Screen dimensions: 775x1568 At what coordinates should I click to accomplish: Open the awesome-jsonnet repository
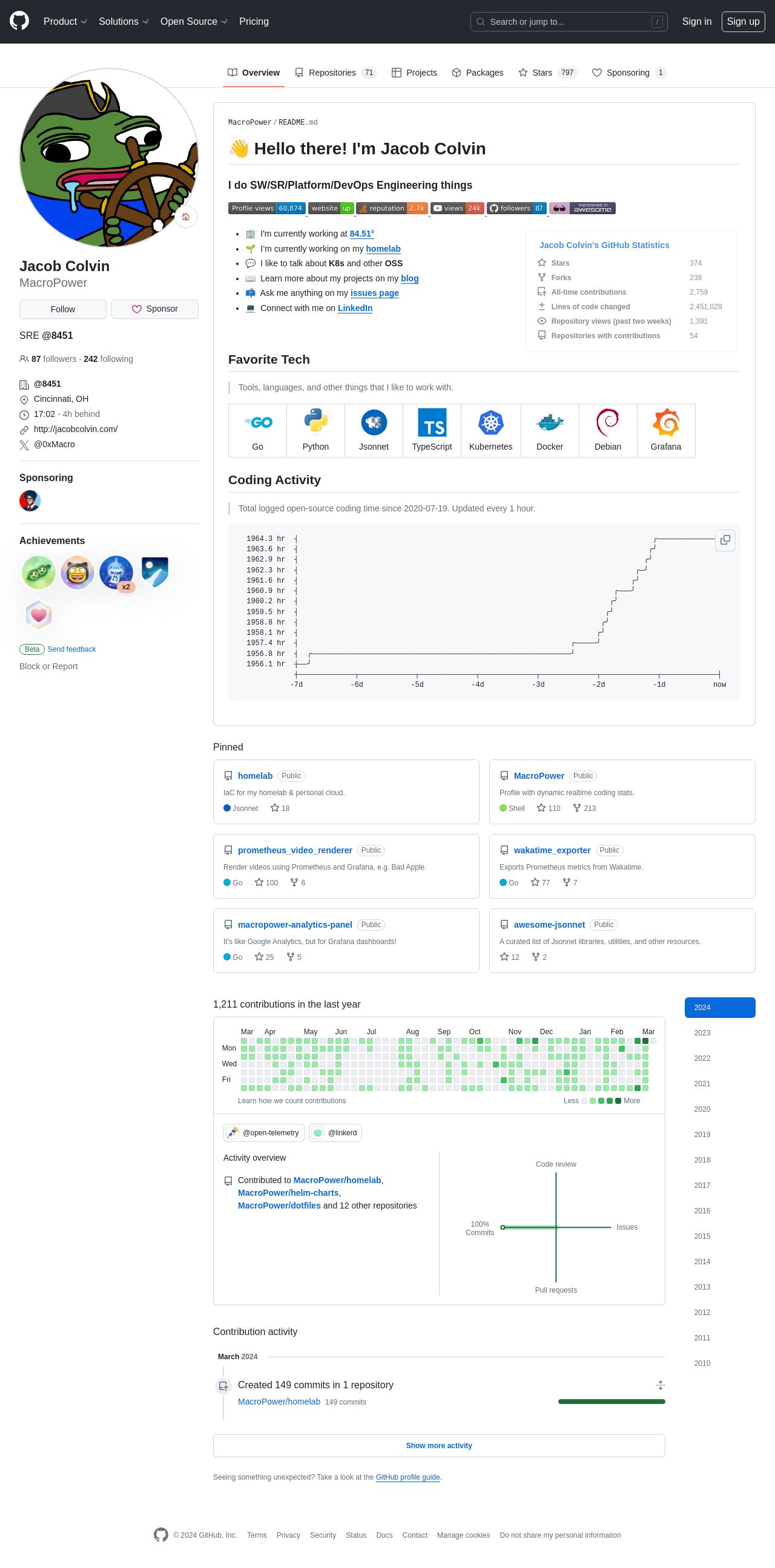click(x=549, y=925)
